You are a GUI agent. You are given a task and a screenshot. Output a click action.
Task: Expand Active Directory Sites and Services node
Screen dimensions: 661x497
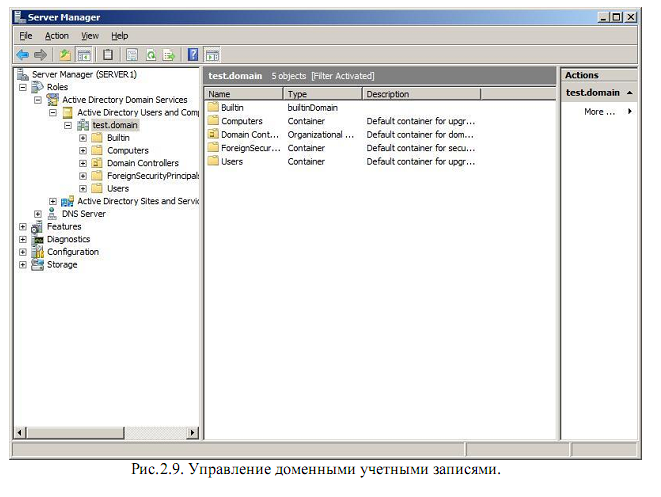point(53,201)
